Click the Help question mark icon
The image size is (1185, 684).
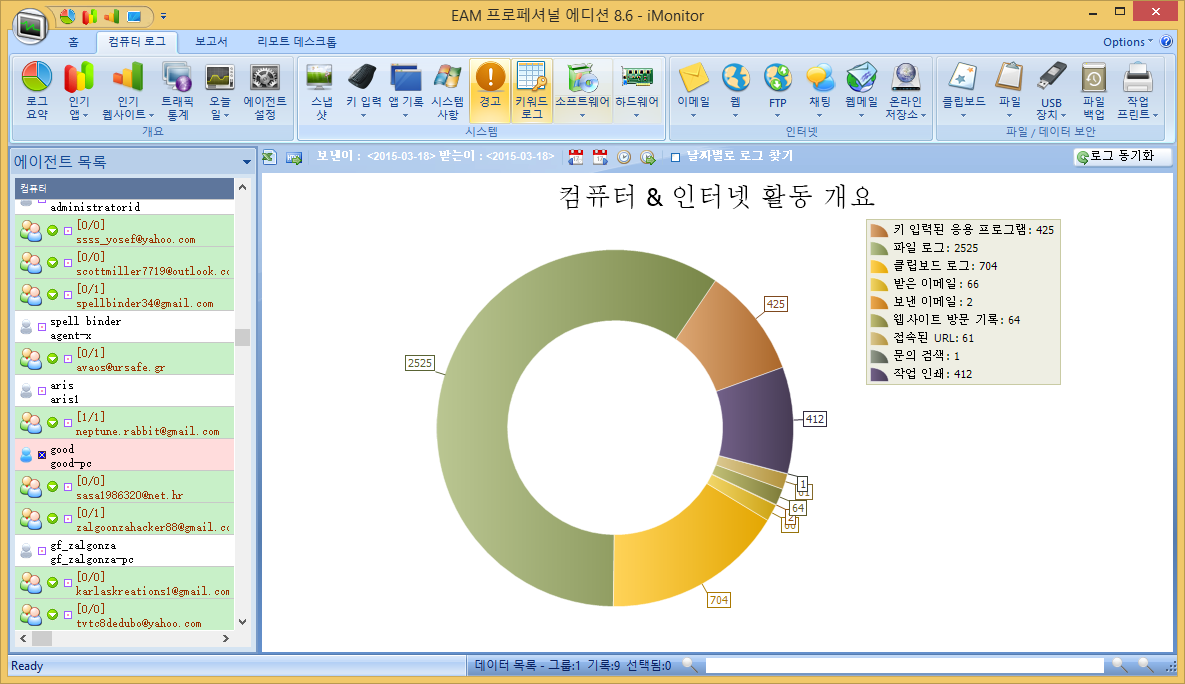1167,42
